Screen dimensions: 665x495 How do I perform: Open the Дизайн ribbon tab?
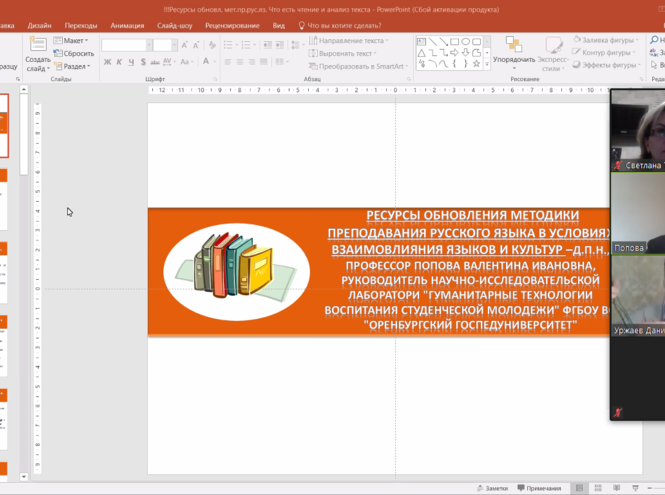click(x=40, y=25)
